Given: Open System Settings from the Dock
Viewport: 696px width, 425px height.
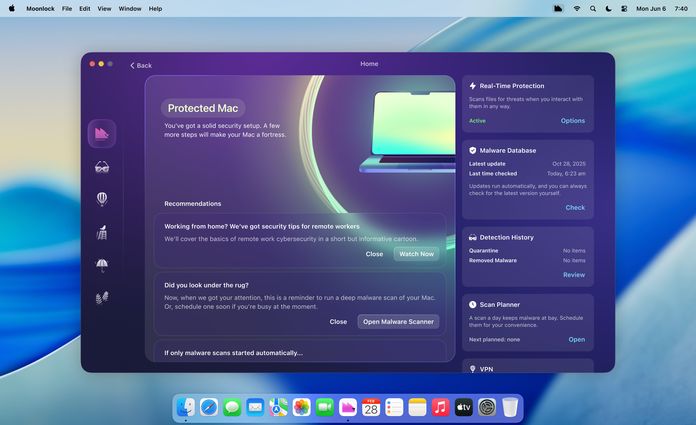Looking at the screenshot, I should click(487, 407).
